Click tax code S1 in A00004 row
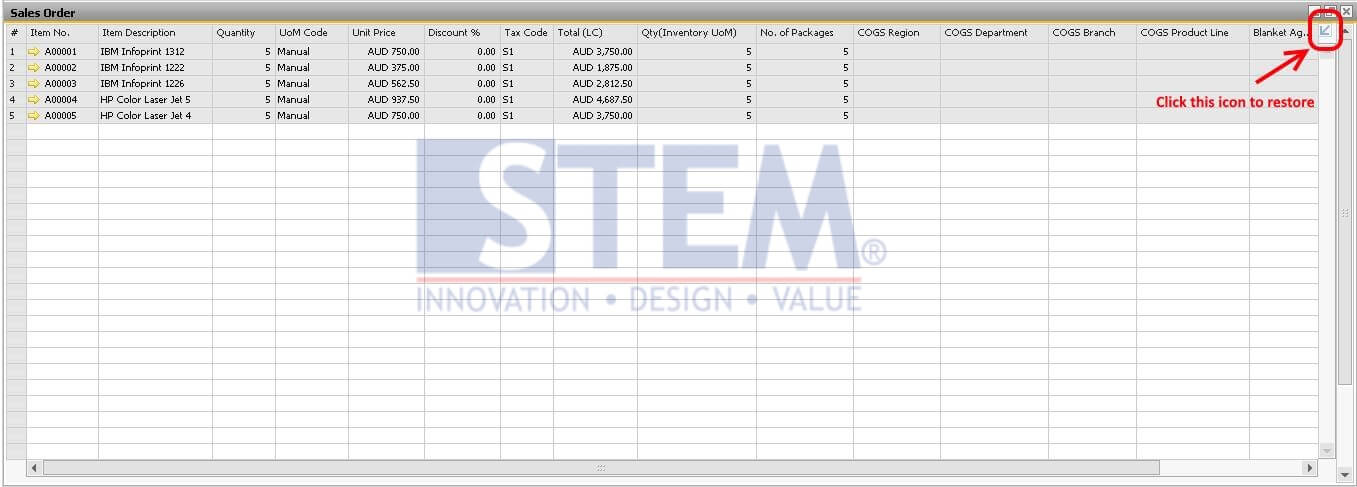Viewport: 1357px width, 487px height. tap(527, 100)
